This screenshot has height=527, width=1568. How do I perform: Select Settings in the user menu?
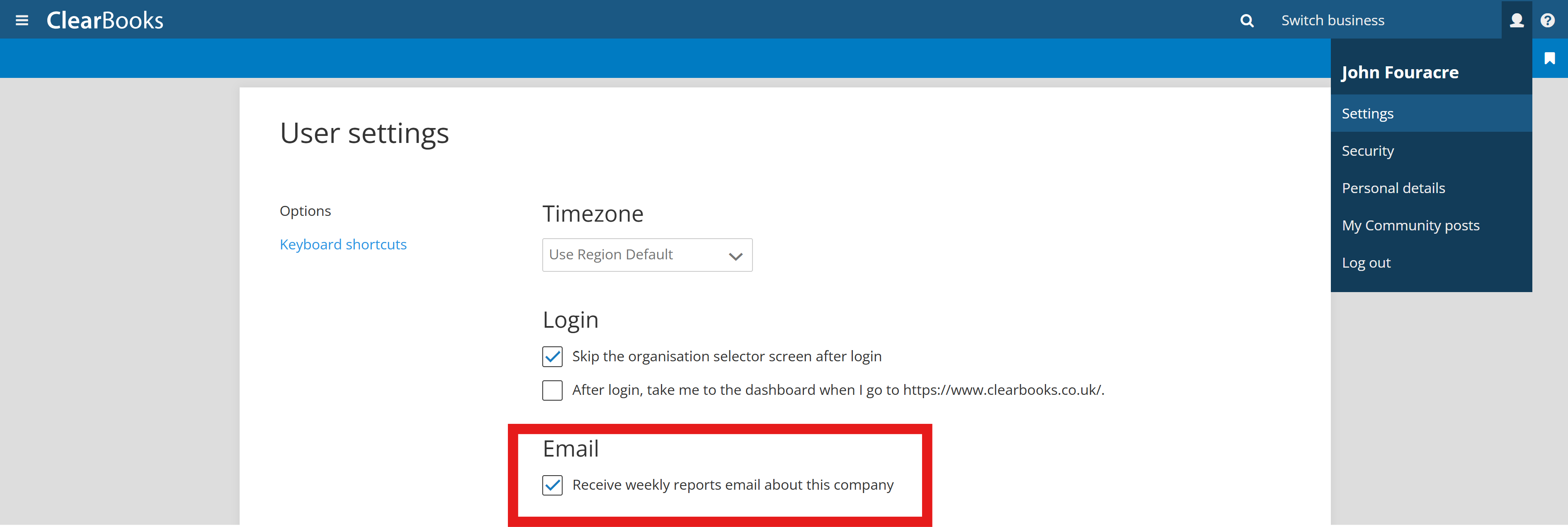1367,114
